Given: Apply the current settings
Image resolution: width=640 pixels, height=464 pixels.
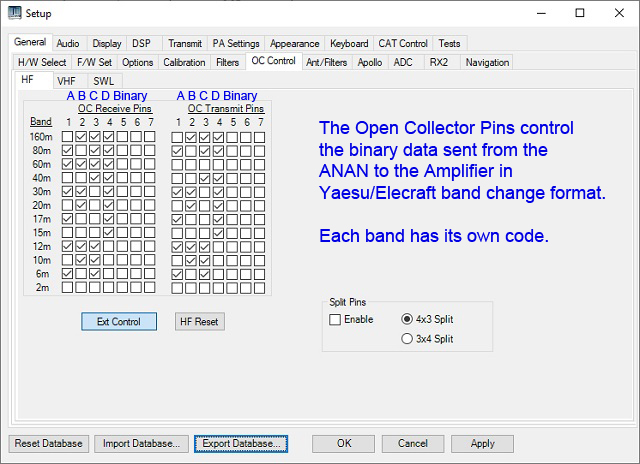Looking at the screenshot, I should click(x=482, y=444).
